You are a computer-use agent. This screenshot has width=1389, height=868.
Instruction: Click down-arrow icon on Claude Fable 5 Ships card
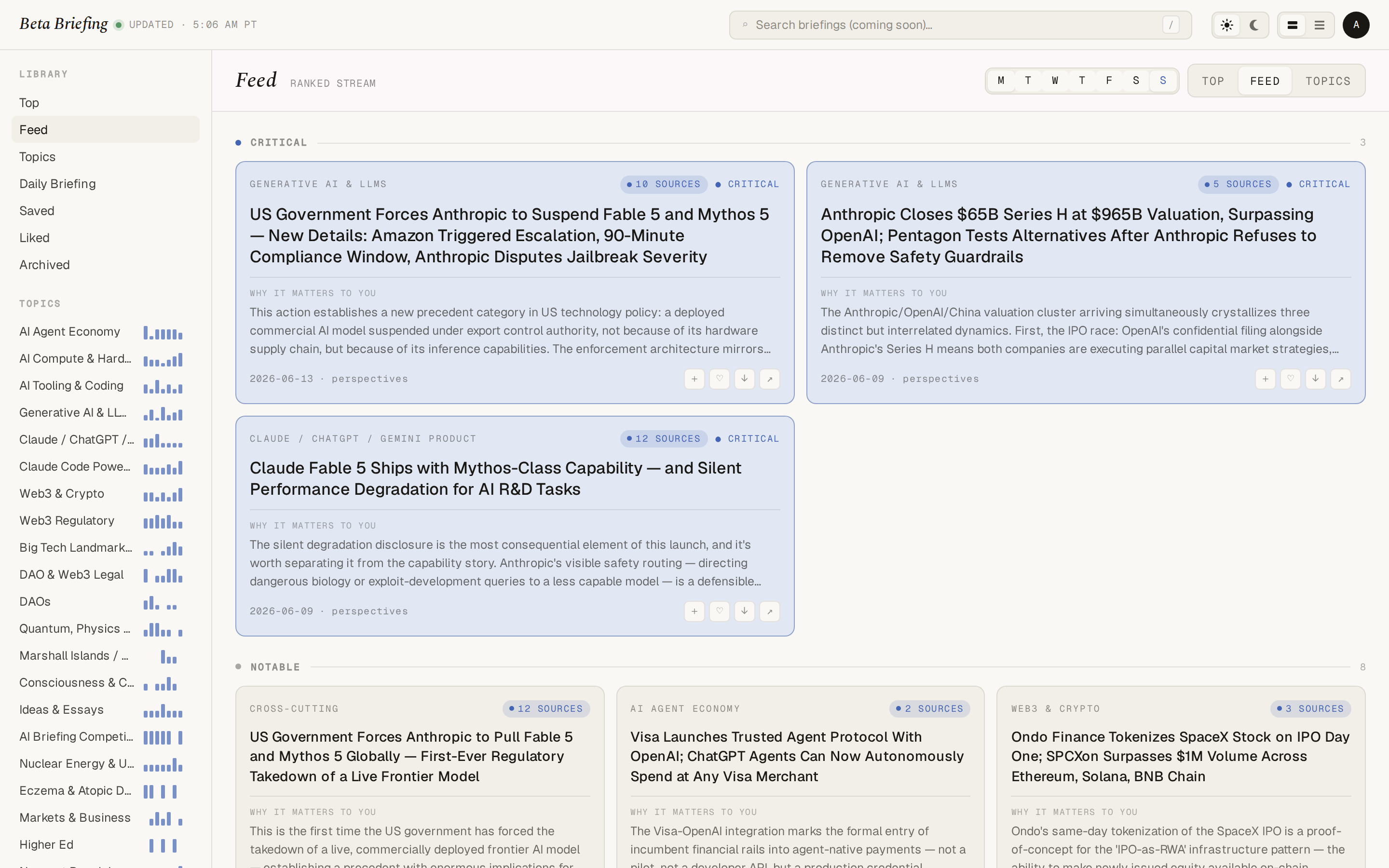(x=745, y=611)
